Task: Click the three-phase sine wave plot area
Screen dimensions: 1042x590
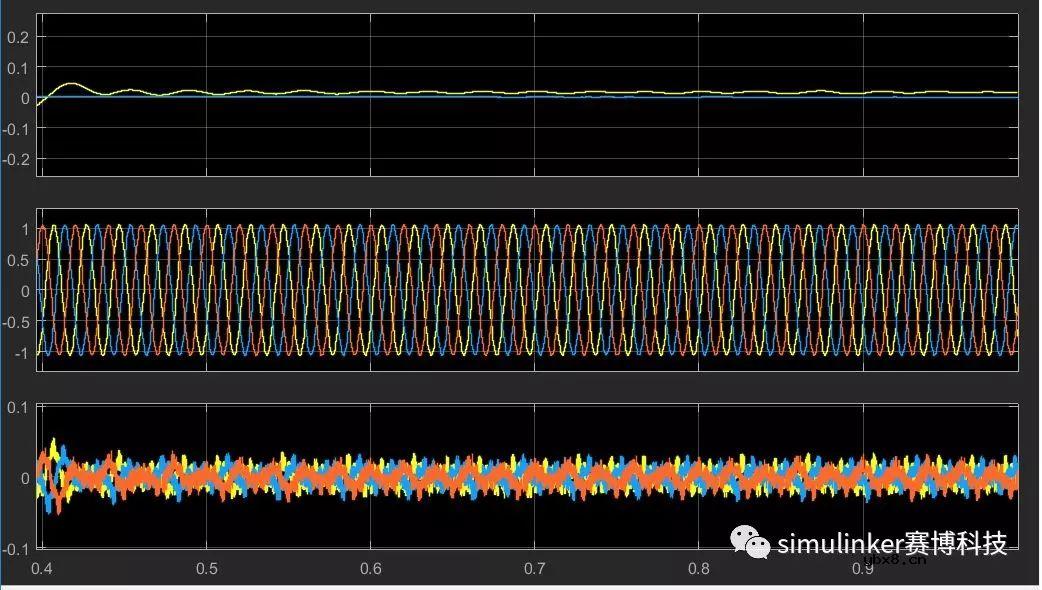Action: pos(528,290)
